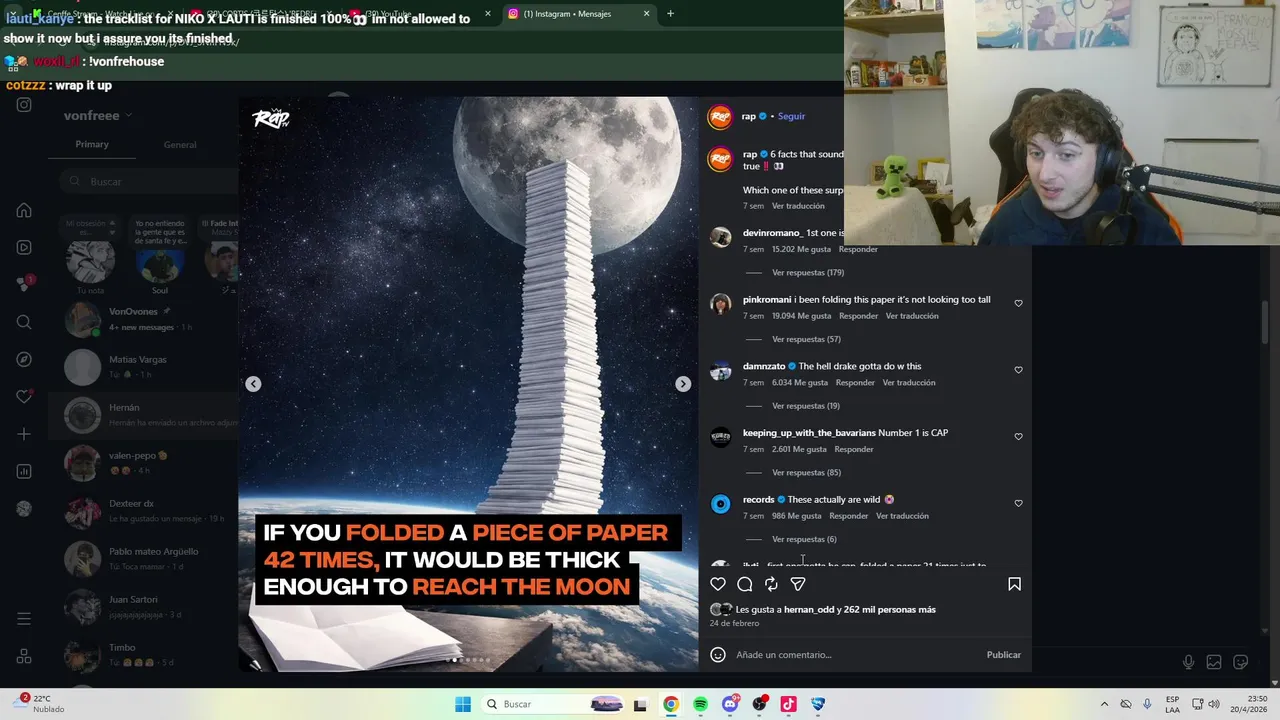This screenshot has width=1280, height=720.
Task: Switch to Primary messages tab
Action: (92, 144)
